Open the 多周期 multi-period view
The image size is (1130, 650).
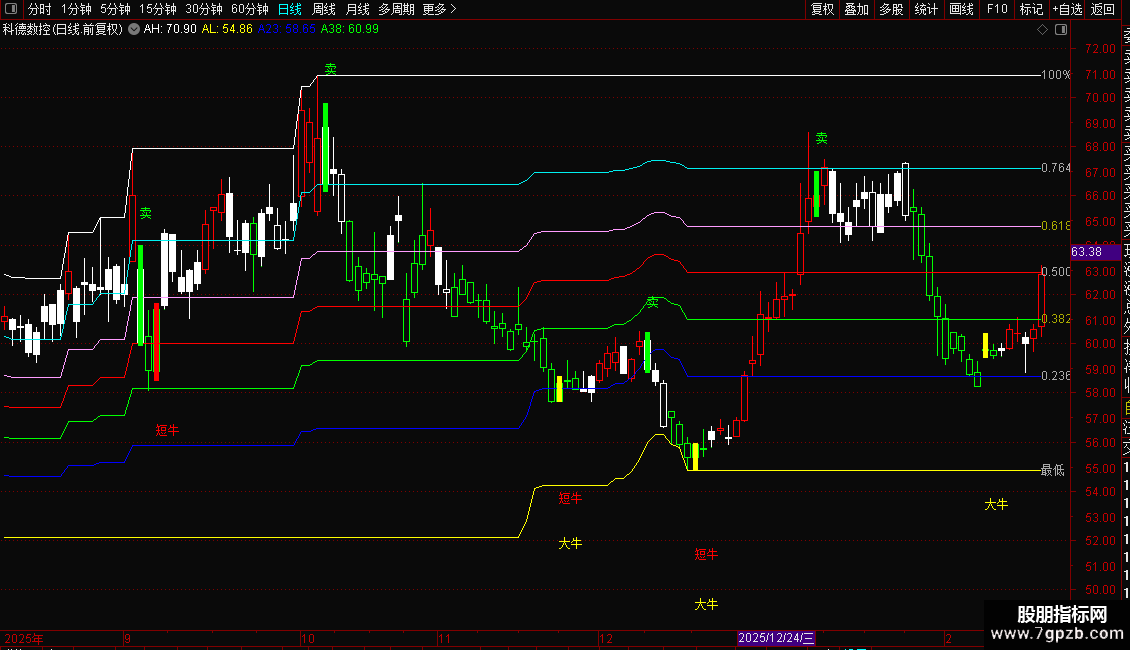pyautogui.click(x=396, y=9)
